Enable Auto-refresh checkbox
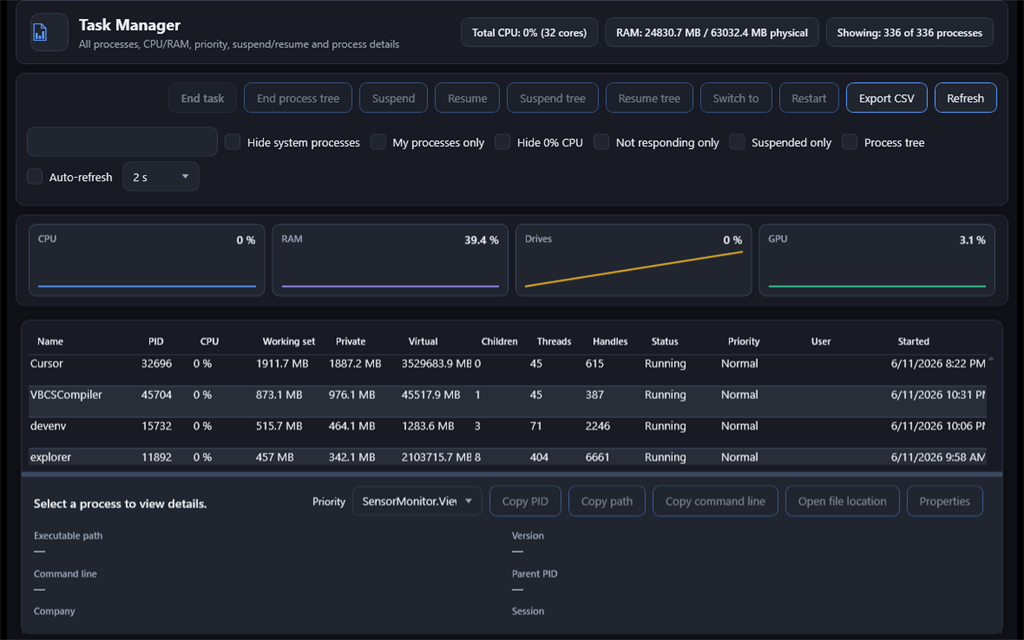 (x=35, y=176)
